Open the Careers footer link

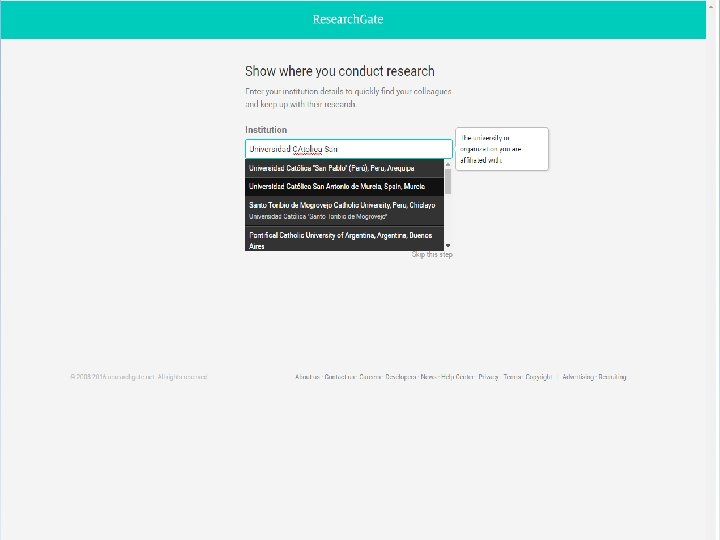coord(370,377)
